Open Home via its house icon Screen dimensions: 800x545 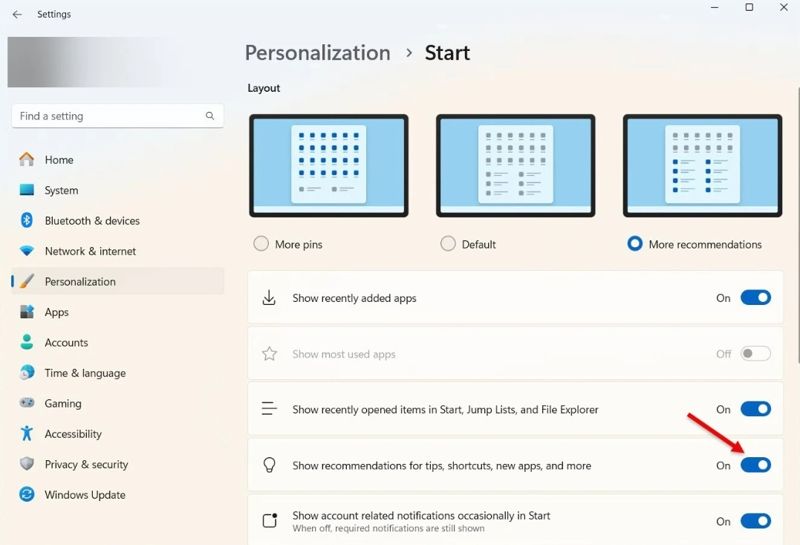(27, 160)
